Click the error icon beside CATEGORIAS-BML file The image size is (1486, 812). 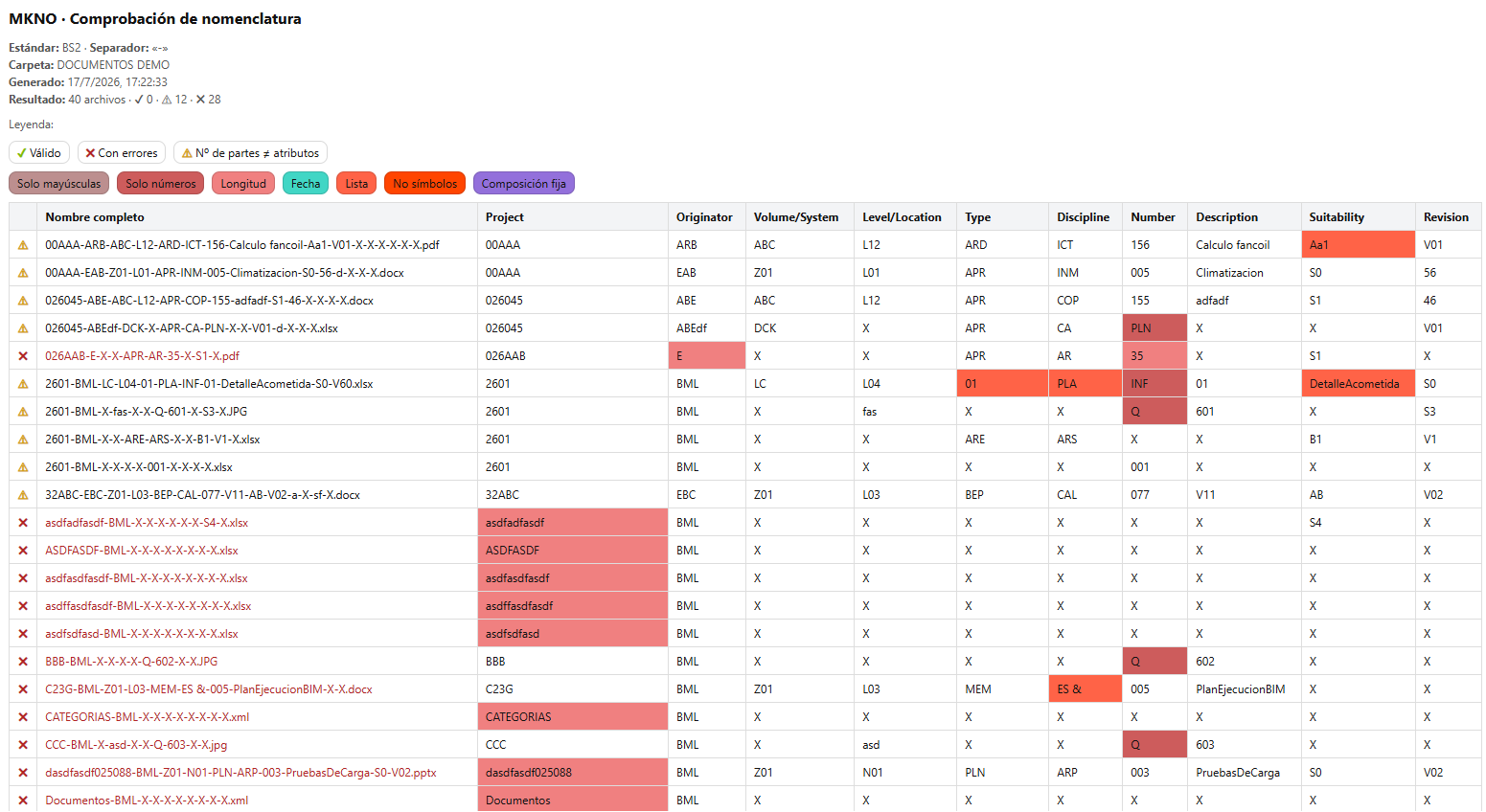pos(23,717)
